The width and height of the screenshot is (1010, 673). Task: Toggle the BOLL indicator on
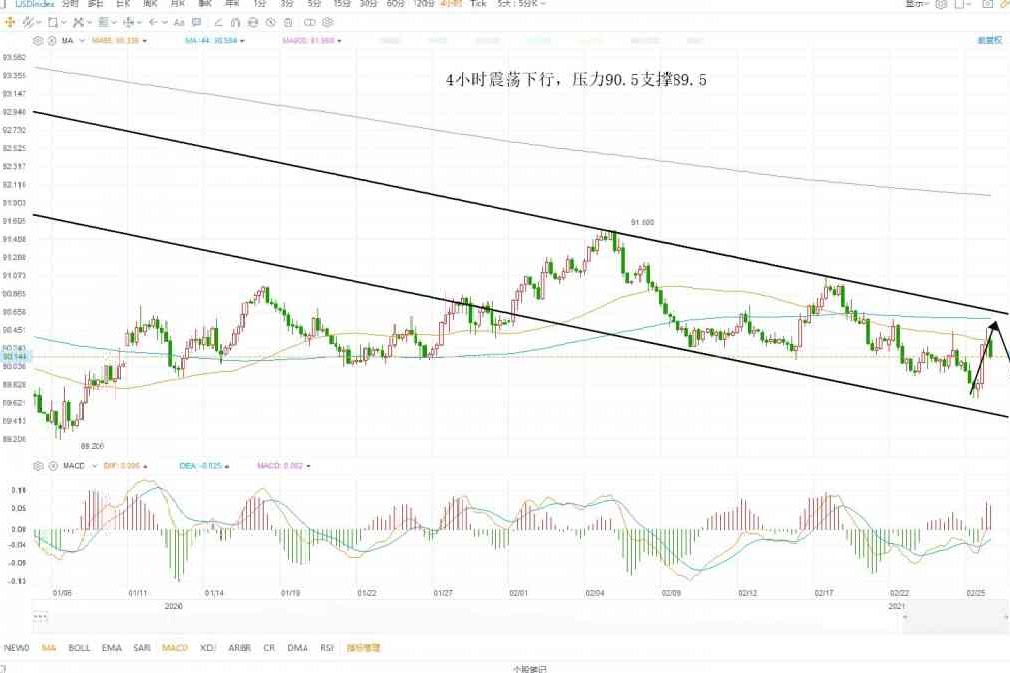coord(79,648)
